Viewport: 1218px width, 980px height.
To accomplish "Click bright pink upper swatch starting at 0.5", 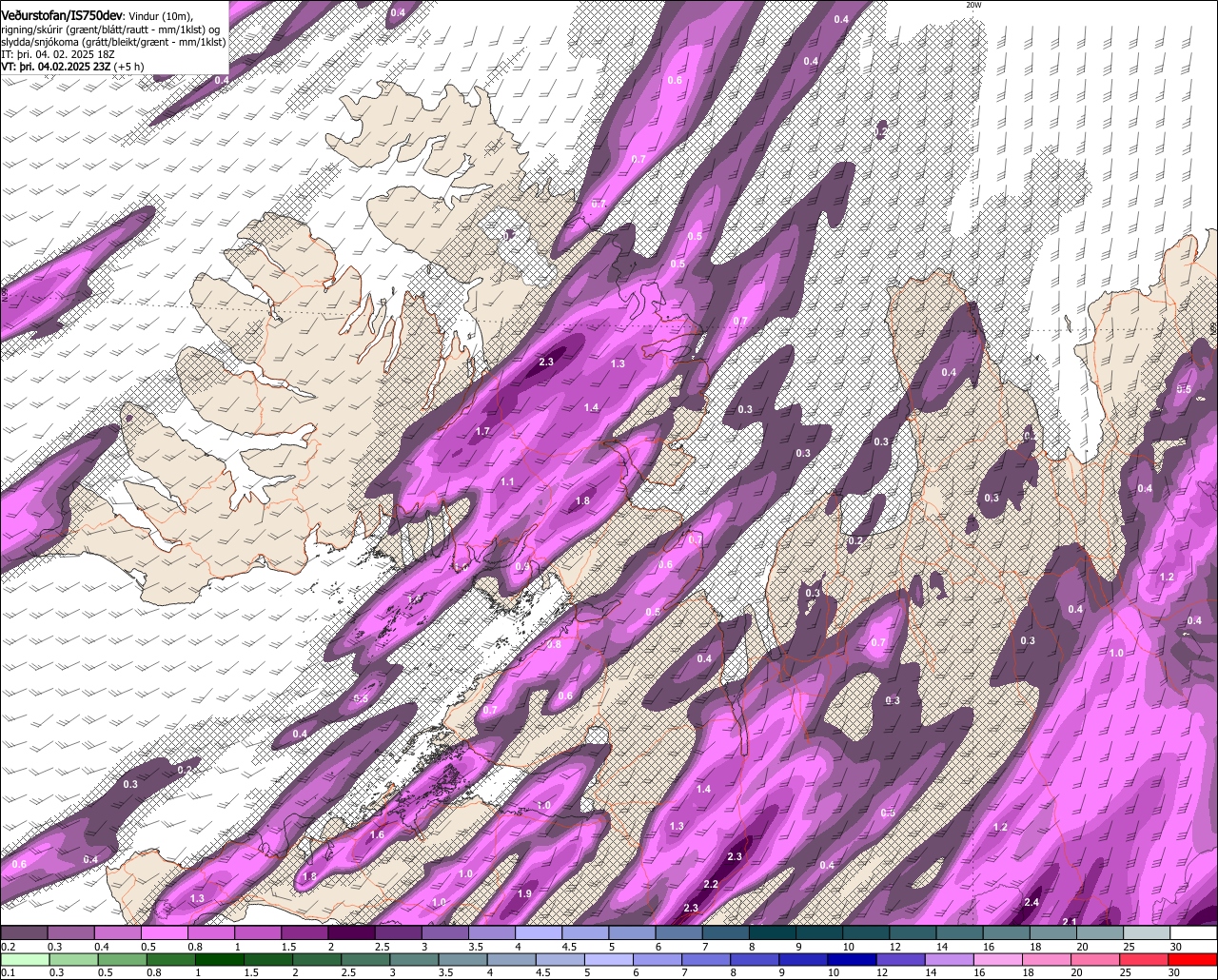I will click(x=164, y=932).
